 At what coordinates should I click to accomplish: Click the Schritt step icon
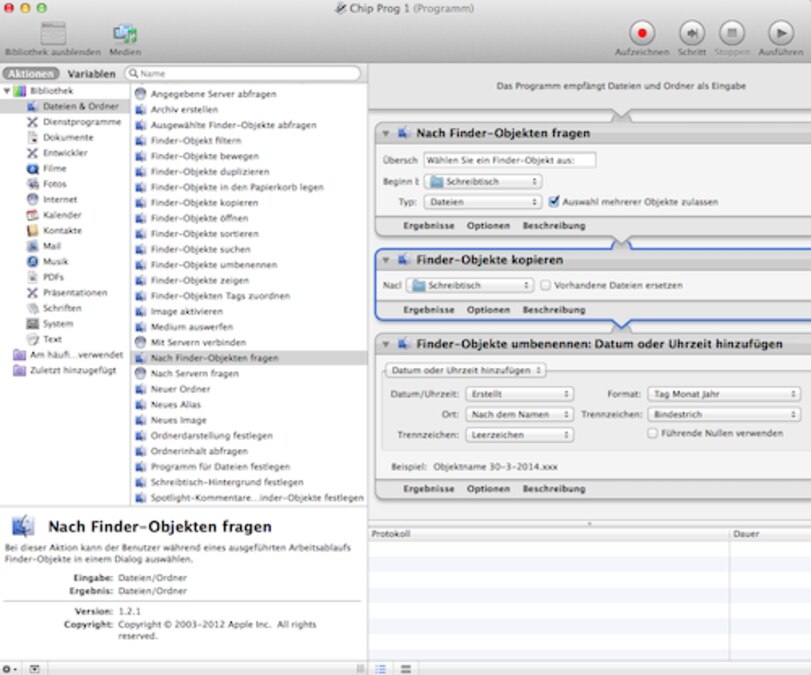click(691, 31)
